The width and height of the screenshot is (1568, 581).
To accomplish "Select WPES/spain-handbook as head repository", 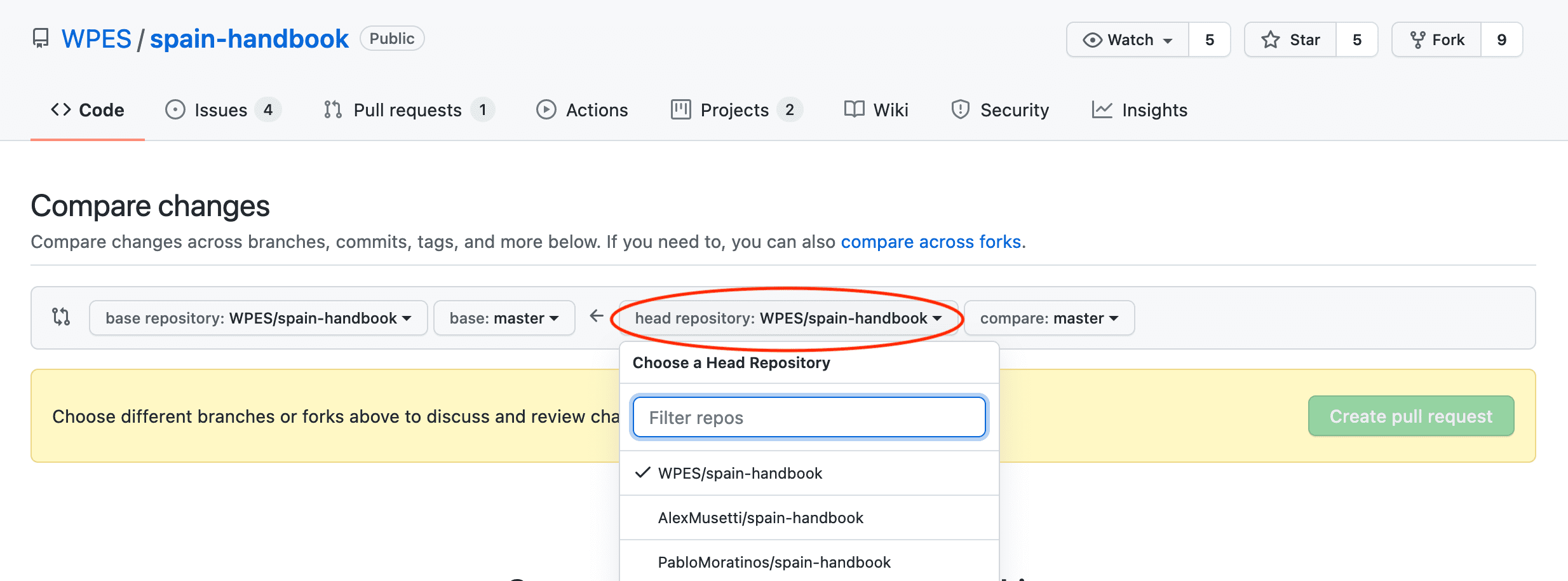I will click(809, 473).
